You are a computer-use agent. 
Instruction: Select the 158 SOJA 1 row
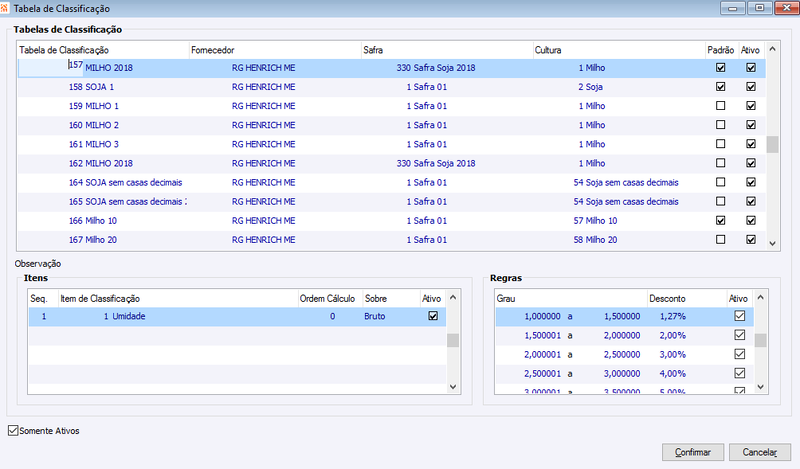[x=392, y=87]
